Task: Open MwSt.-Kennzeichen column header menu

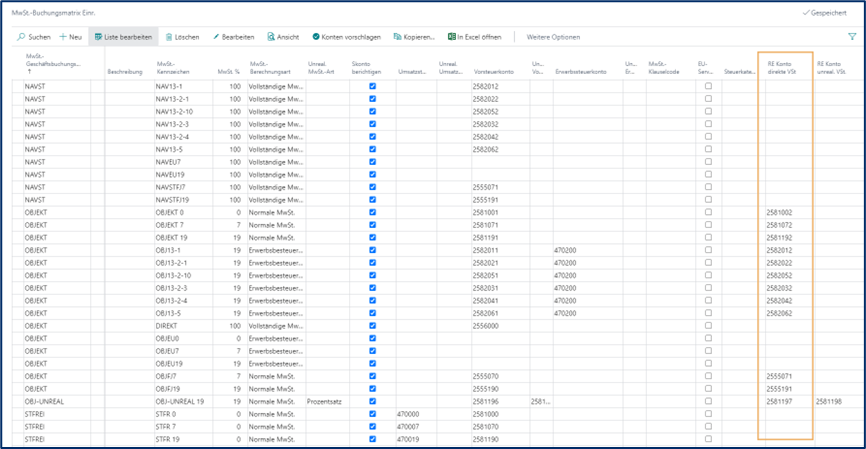Action: pyautogui.click(x=173, y=68)
